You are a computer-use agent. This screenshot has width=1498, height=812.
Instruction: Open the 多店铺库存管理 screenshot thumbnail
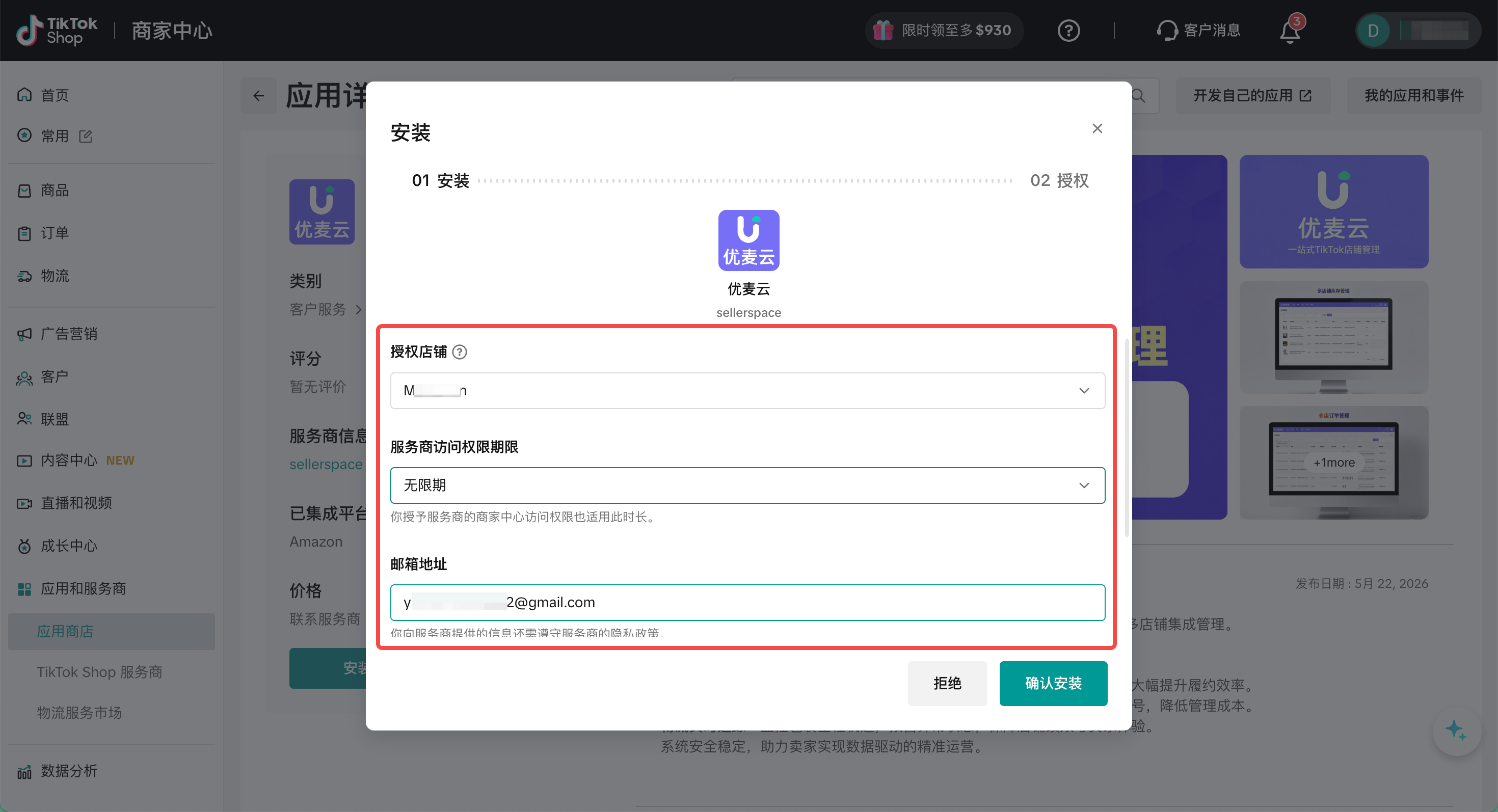pos(1333,337)
